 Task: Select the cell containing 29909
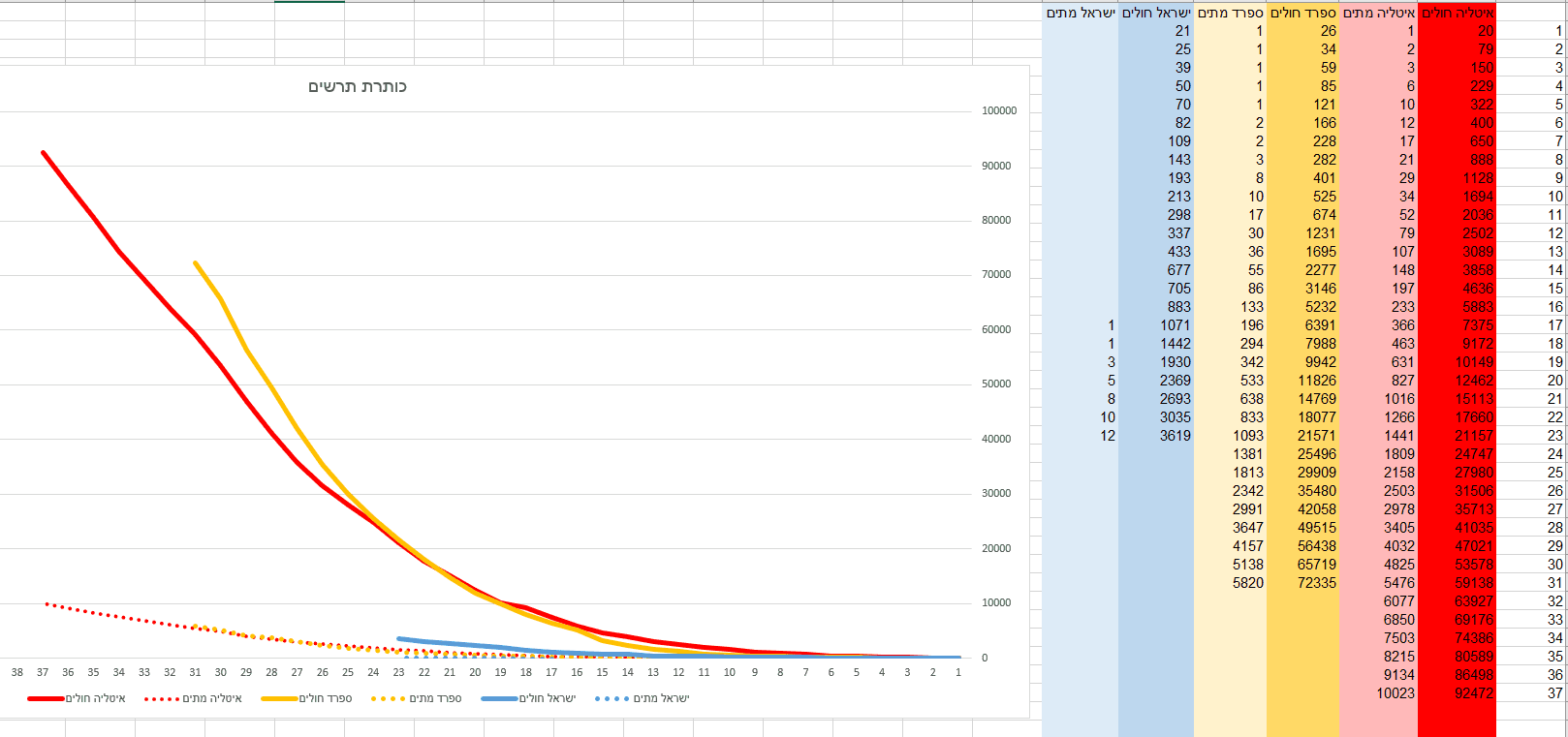(1302, 473)
